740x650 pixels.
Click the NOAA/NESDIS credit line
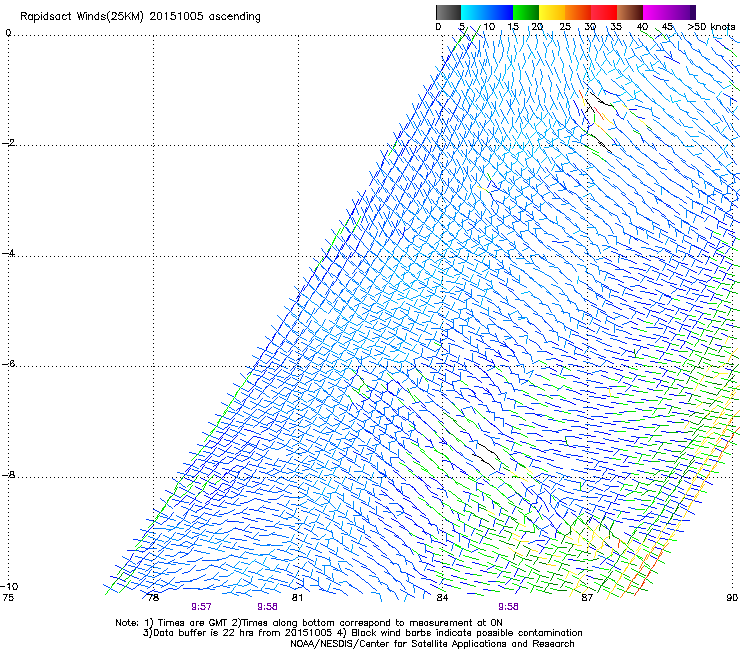(432, 644)
